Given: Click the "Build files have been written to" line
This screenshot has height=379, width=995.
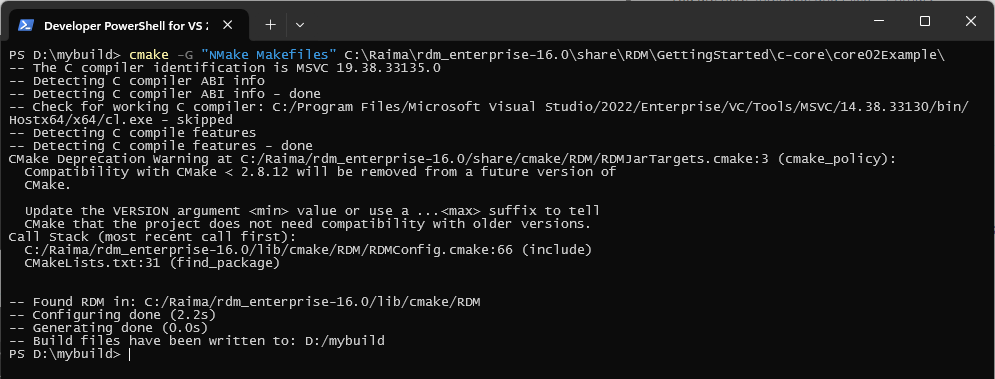Looking at the screenshot, I should pyautogui.click(x=197, y=341).
